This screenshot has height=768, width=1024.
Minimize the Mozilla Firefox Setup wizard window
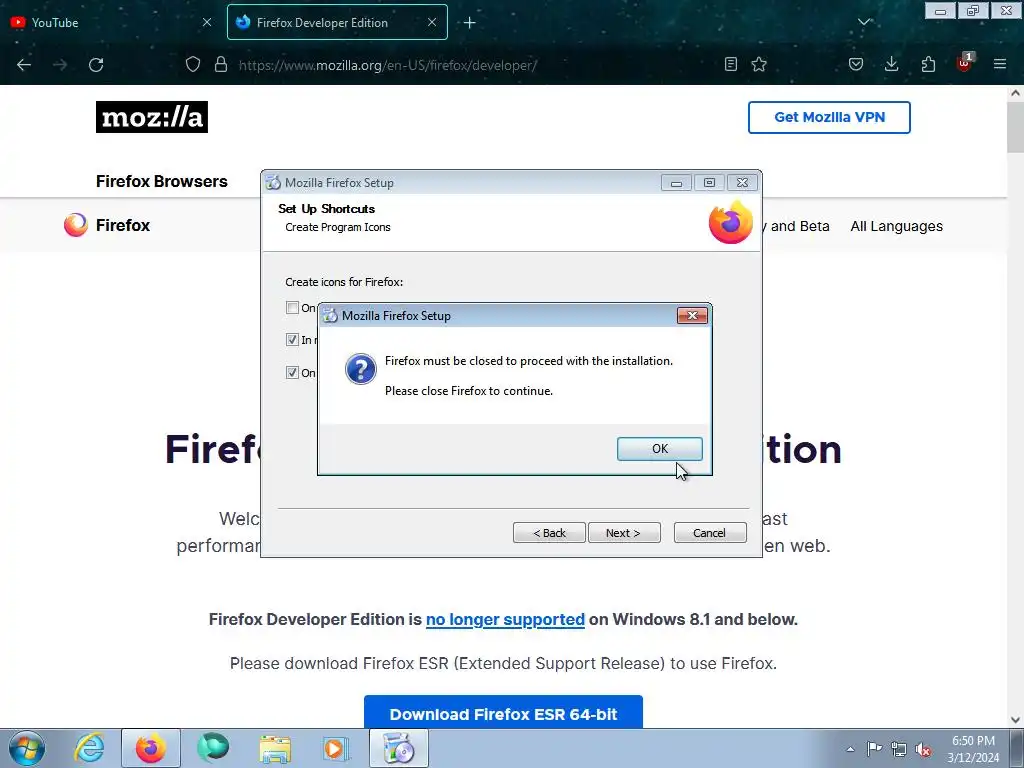click(x=676, y=183)
